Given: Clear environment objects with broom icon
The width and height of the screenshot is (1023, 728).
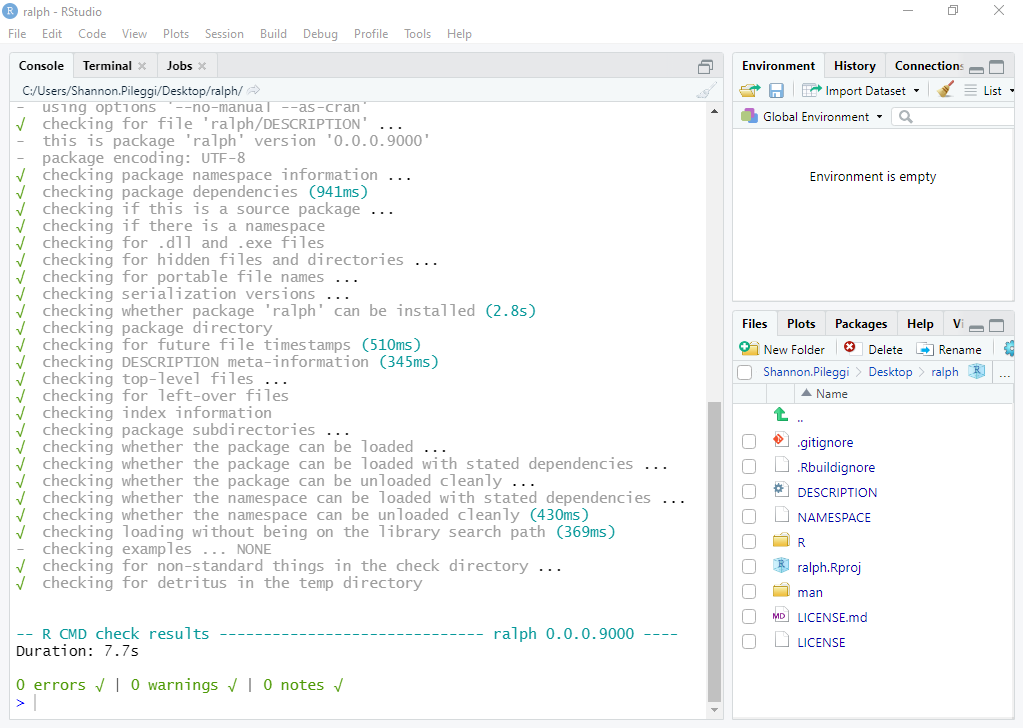Looking at the screenshot, I should 945,89.
